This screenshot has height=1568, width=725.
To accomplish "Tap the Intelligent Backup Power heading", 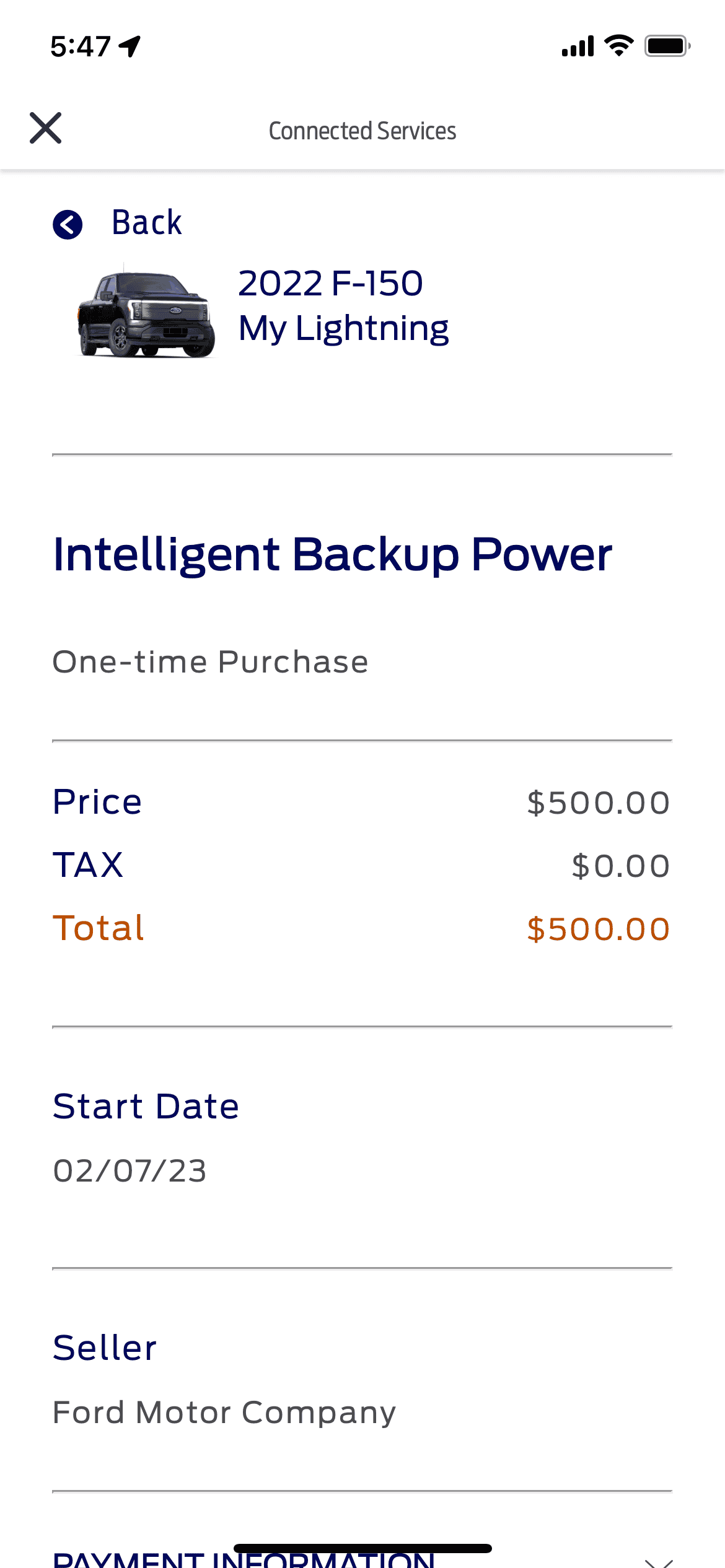I will click(x=333, y=554).
